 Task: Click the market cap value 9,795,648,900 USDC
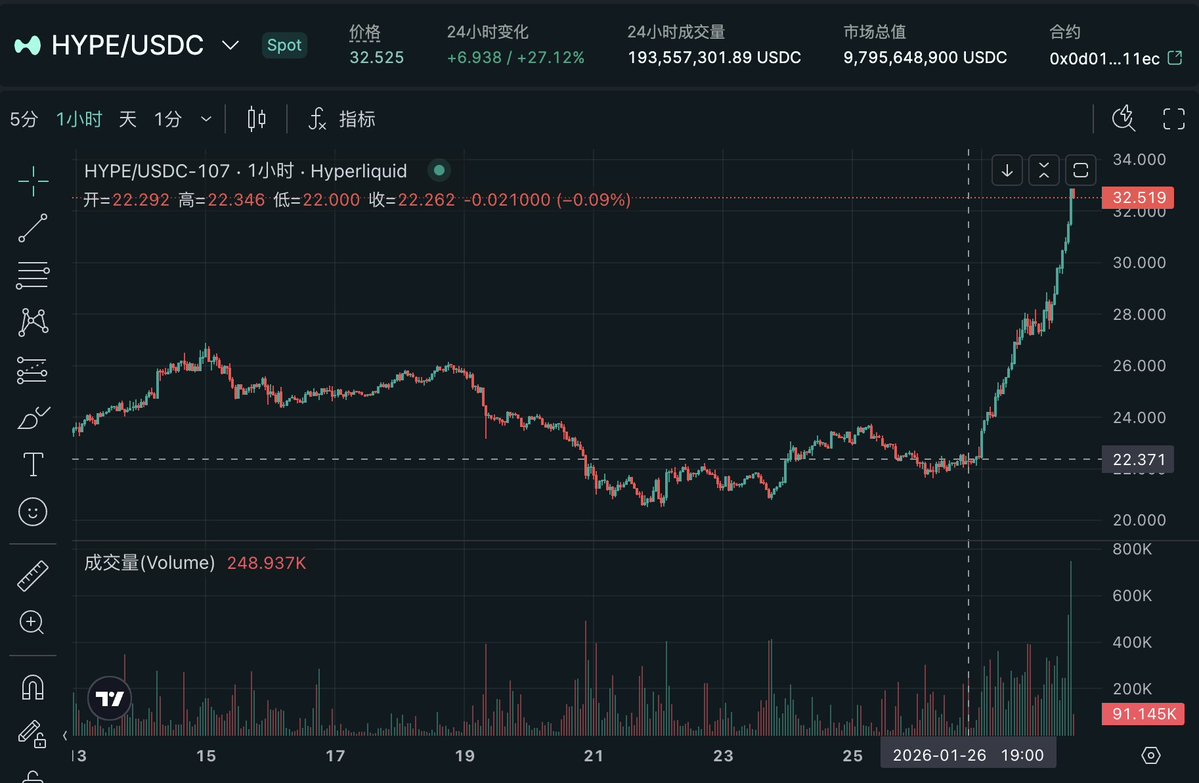click(x=924, y=58)
